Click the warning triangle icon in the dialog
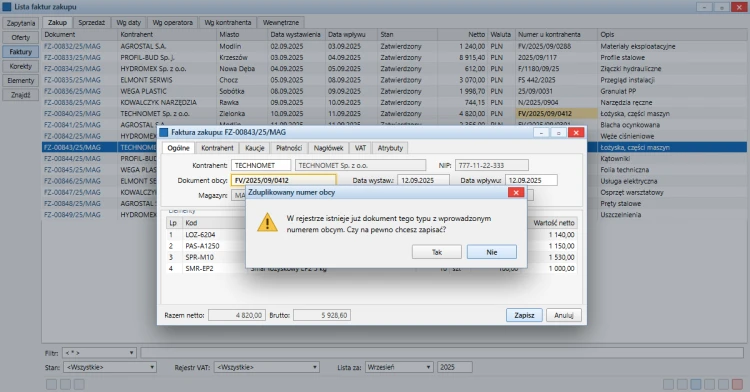750x392 pixels. click(267, 223)
